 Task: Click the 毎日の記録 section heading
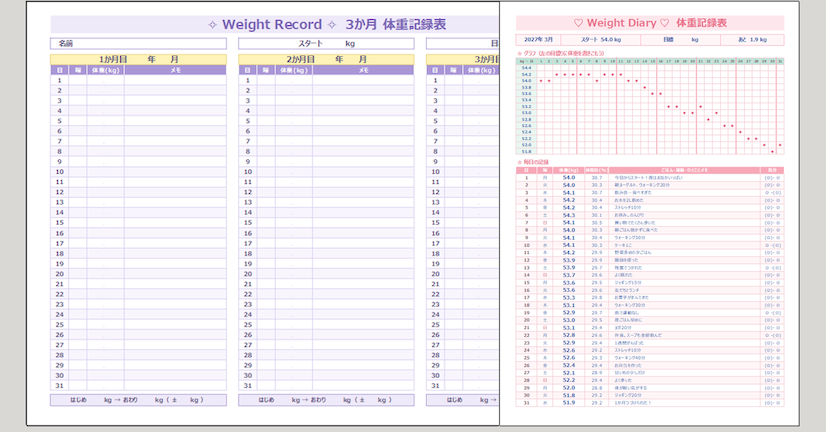pyautogui.click(x=533, y=162)
